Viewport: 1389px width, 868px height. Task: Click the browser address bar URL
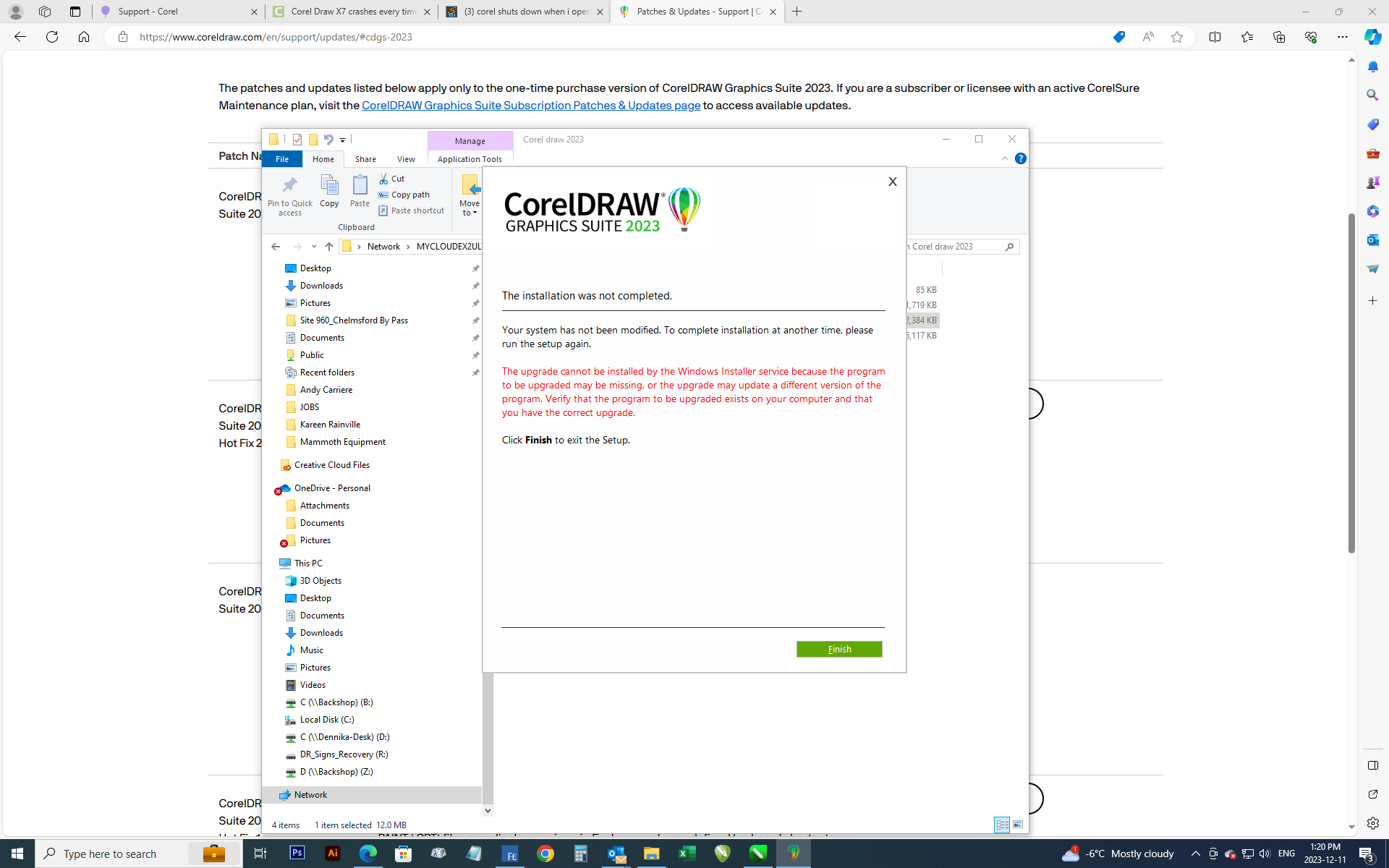coord(276,37)
